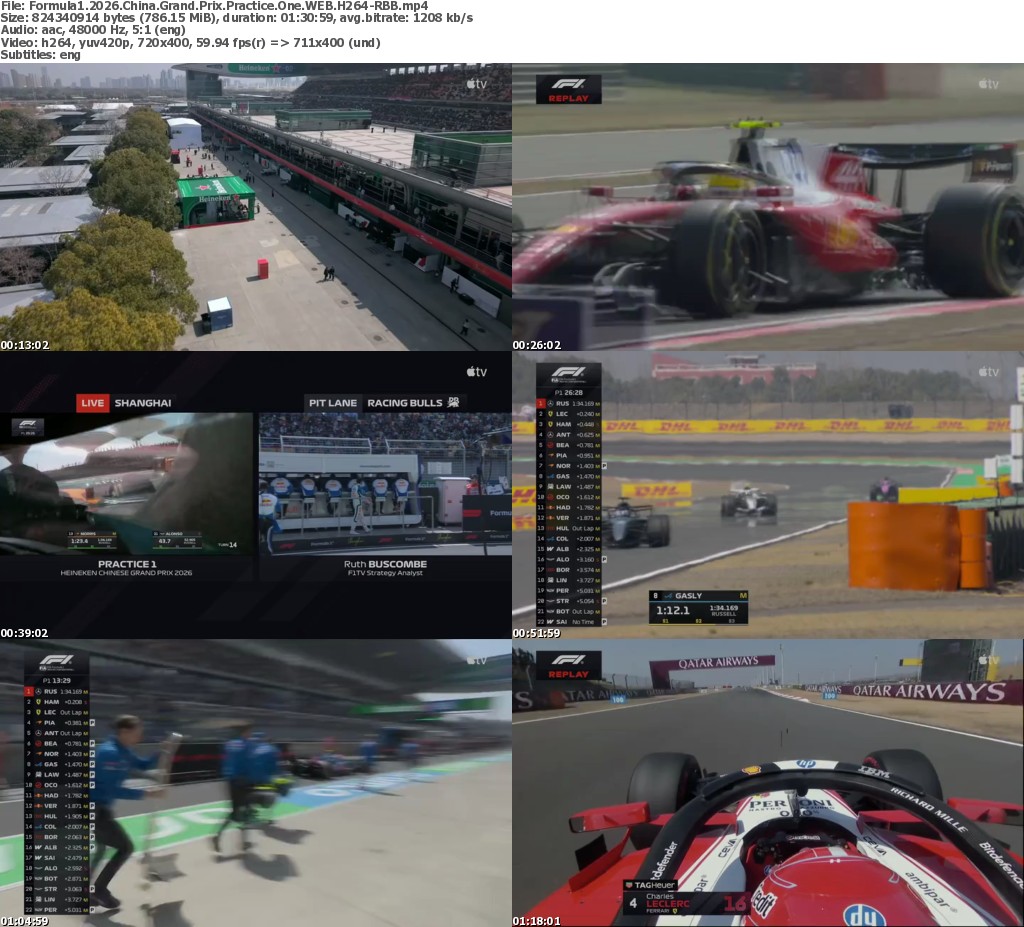This screenshot has width=1024, height=927.
Task: Click the Charles Leclerc driver name tag
Action: point(668,900)
